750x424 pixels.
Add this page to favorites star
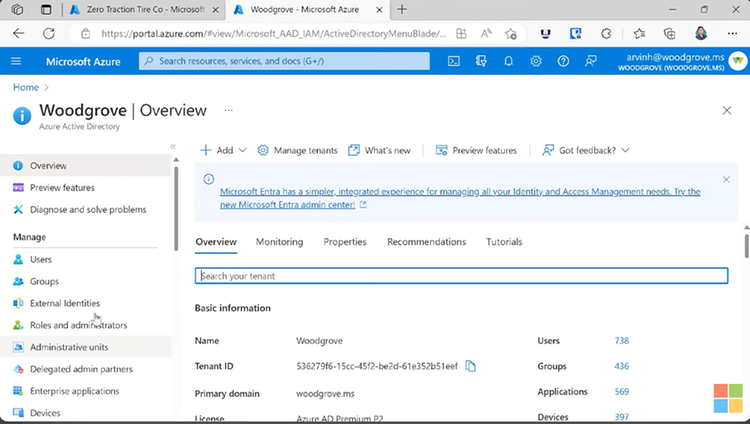[x=511, y=33]
